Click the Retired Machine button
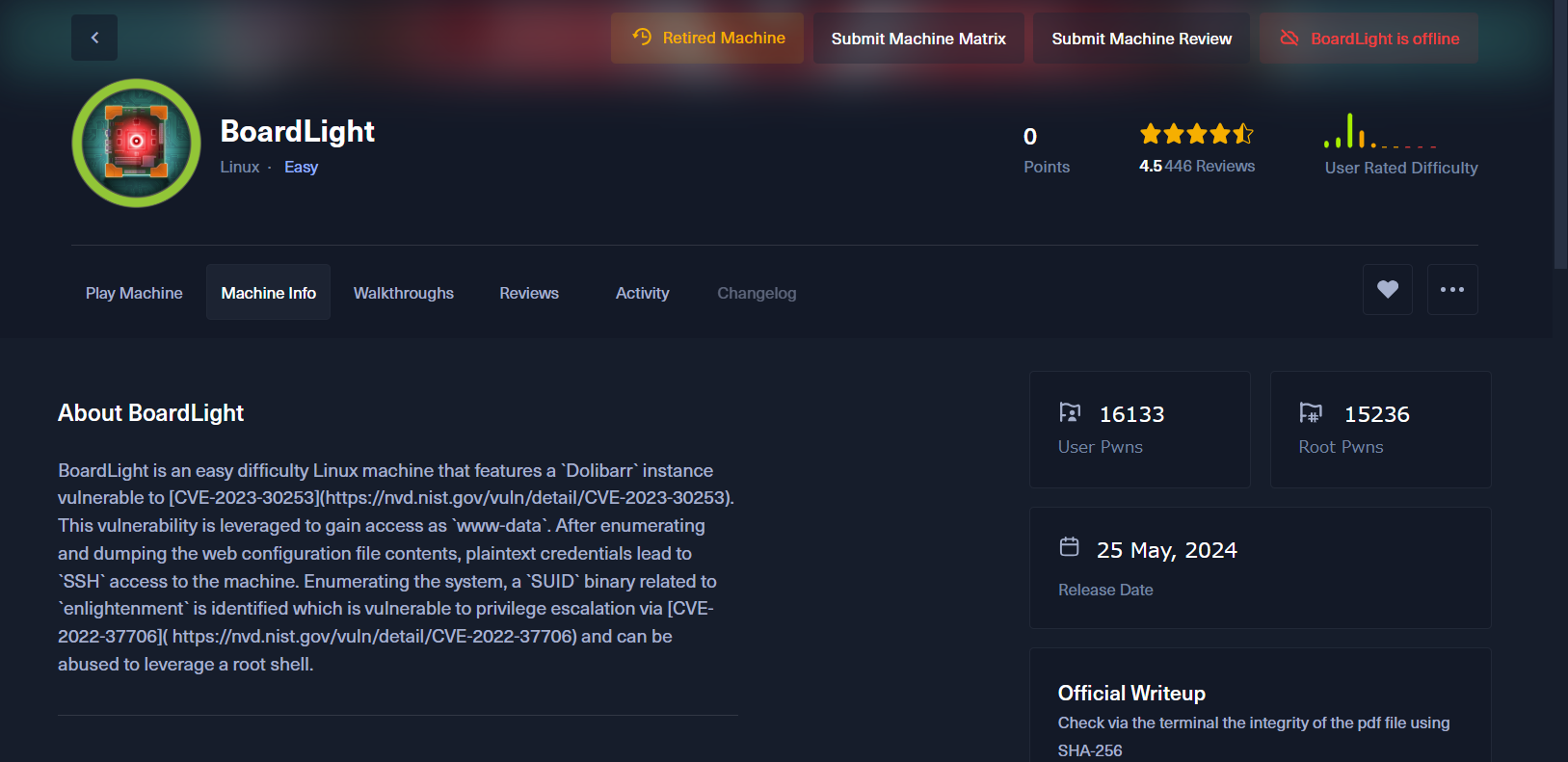Screen dimensions: 1568x762 pyautogui.click(x=707, y=39)
